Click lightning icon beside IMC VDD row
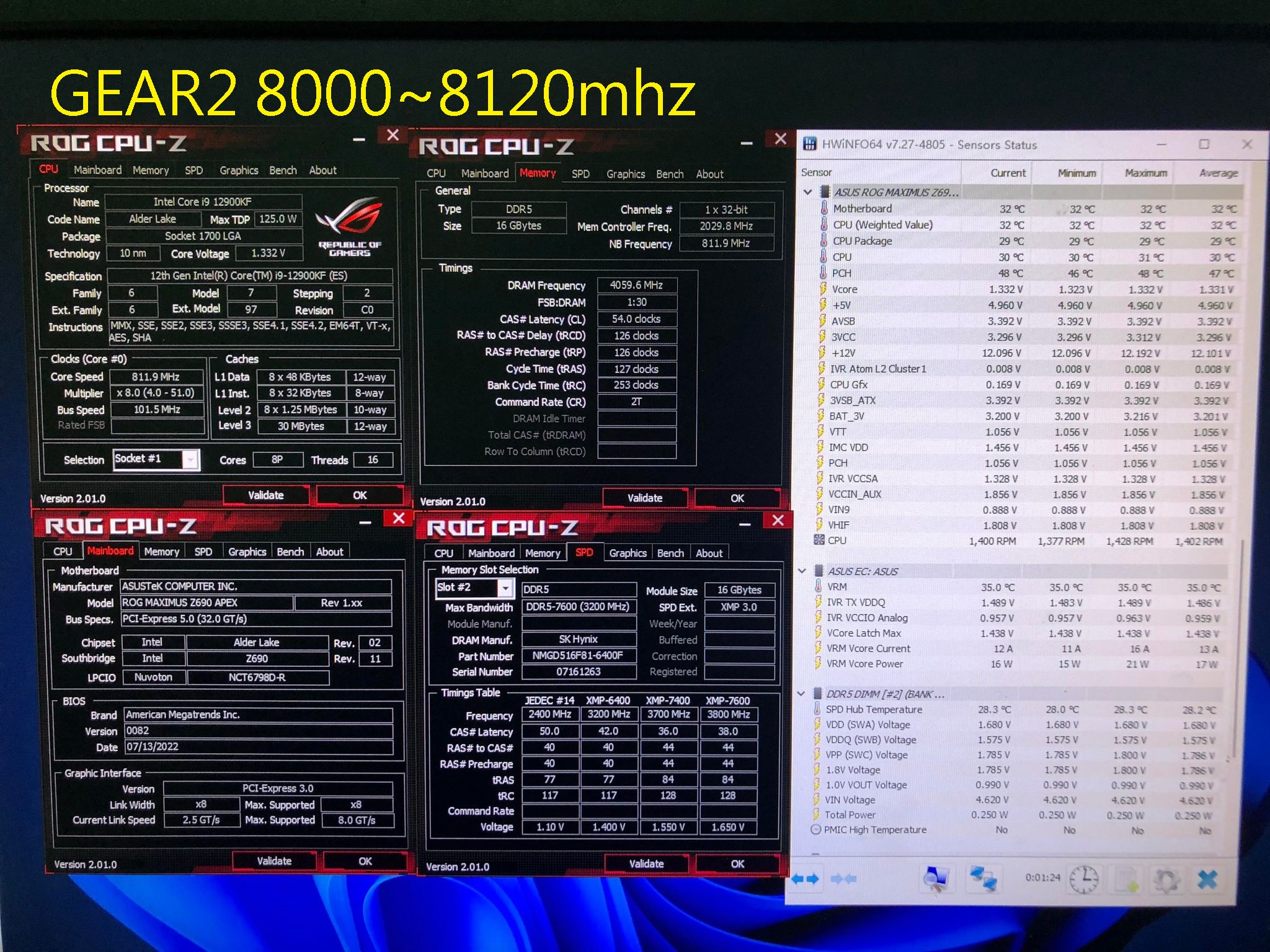This screenshot has width=1270, height=952. coord(820,447)
